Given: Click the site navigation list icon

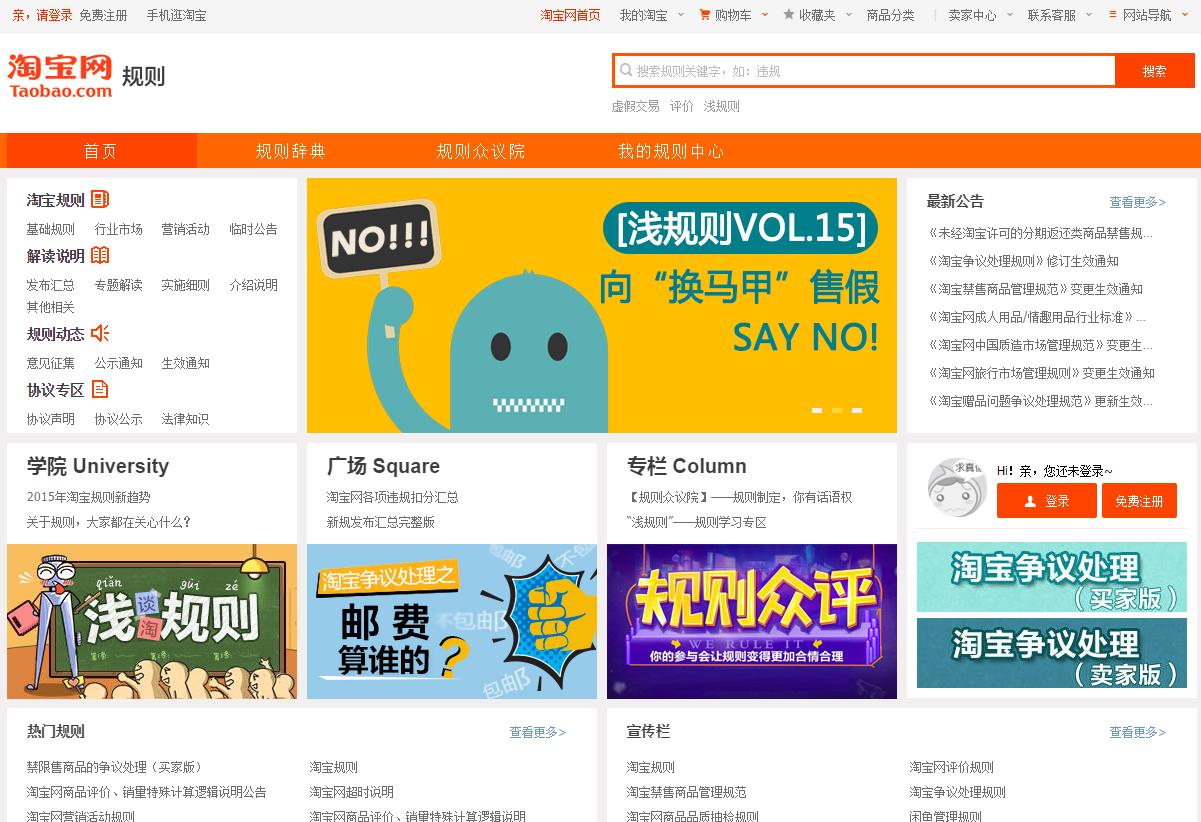Looking at the screenshot, I should coord(1113,15).
